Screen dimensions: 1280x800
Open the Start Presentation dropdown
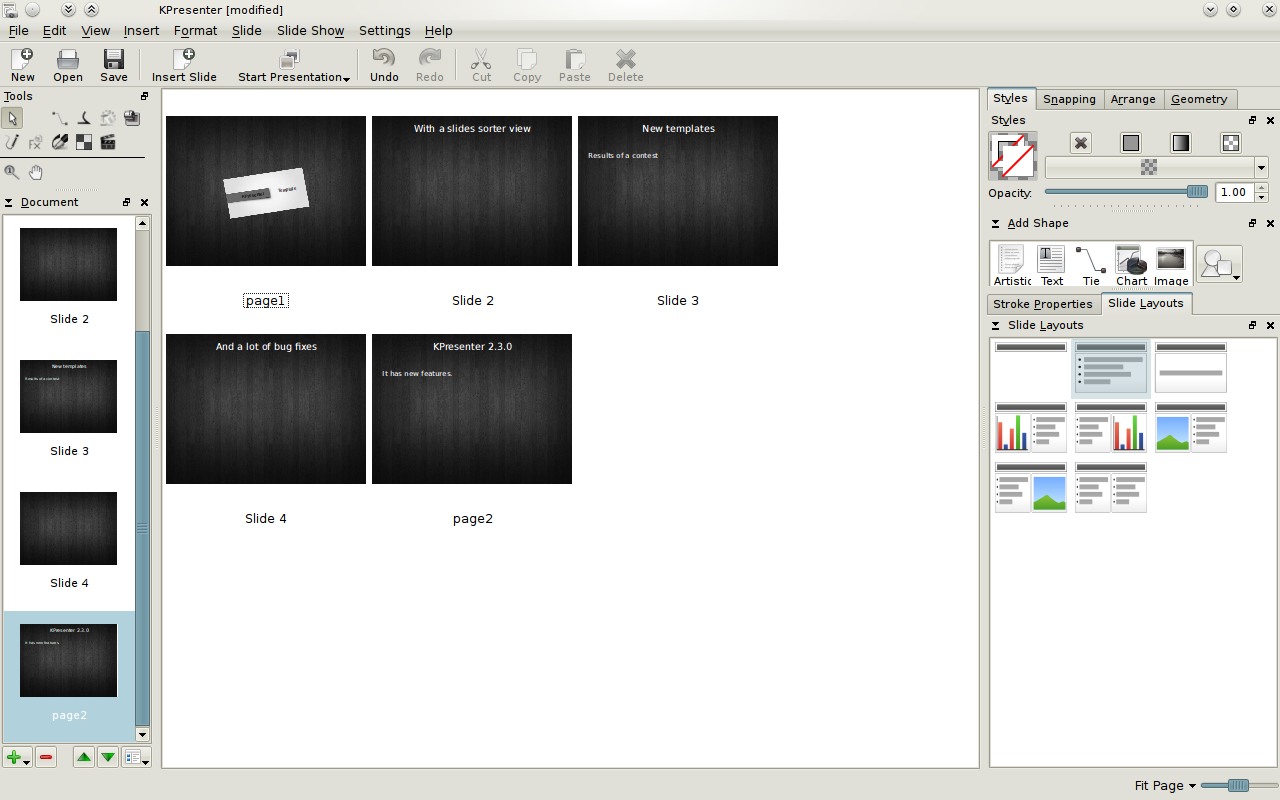point(293,66)
